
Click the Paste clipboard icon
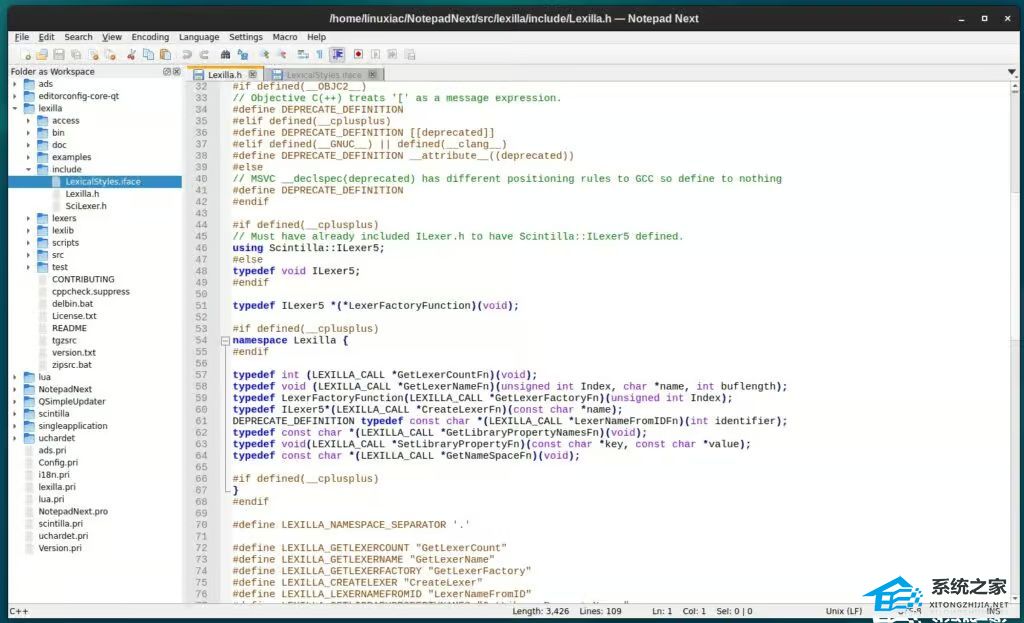click(165, 54)
